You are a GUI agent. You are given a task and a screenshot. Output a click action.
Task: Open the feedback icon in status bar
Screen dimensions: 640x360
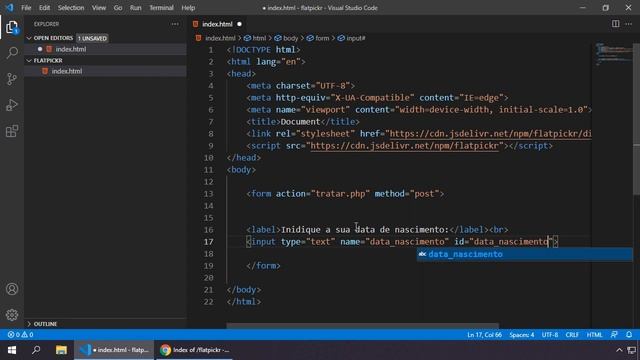(614, 335)
